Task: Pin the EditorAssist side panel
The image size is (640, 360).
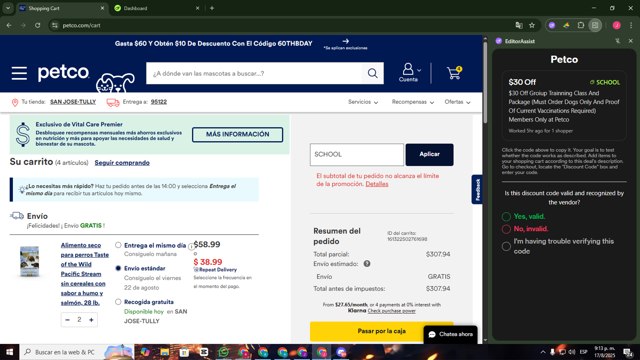Action: click(618, 41)
